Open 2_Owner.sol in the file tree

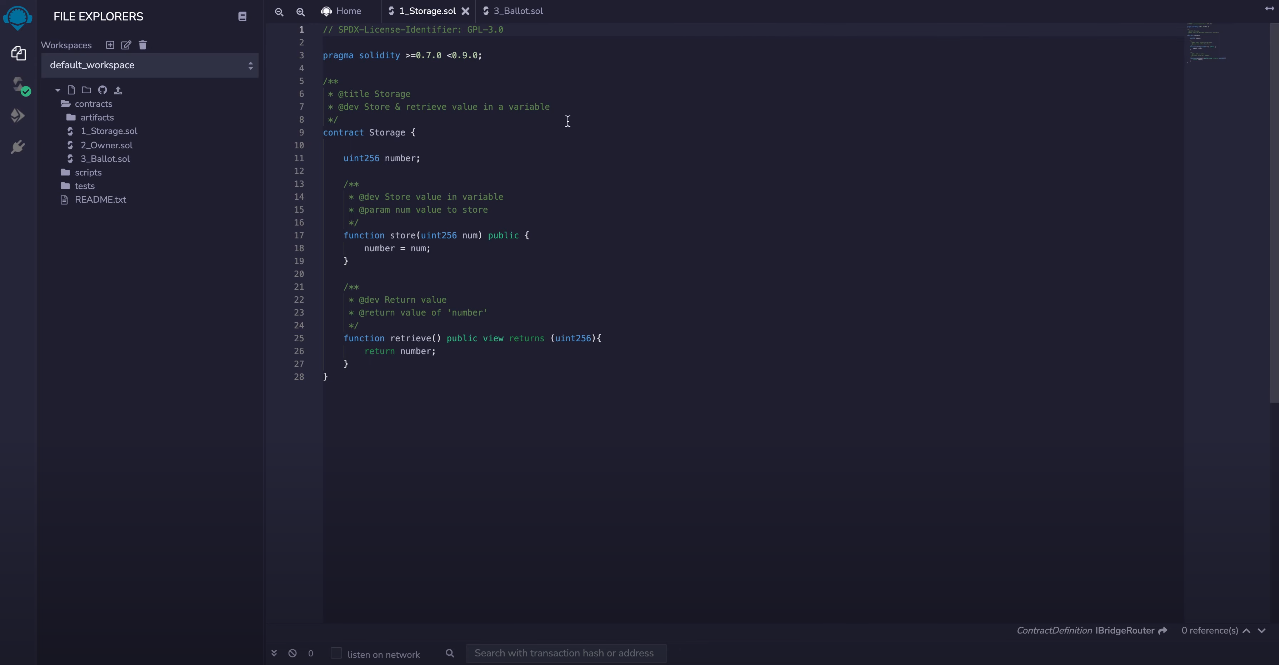pyautogui.click(x=106, y=145)
